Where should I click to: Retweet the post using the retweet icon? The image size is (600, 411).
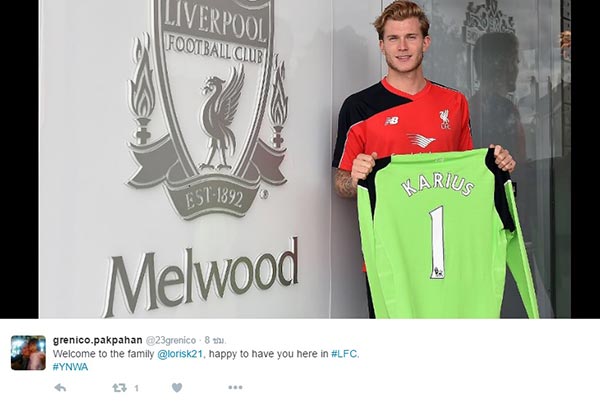(119, 388)
